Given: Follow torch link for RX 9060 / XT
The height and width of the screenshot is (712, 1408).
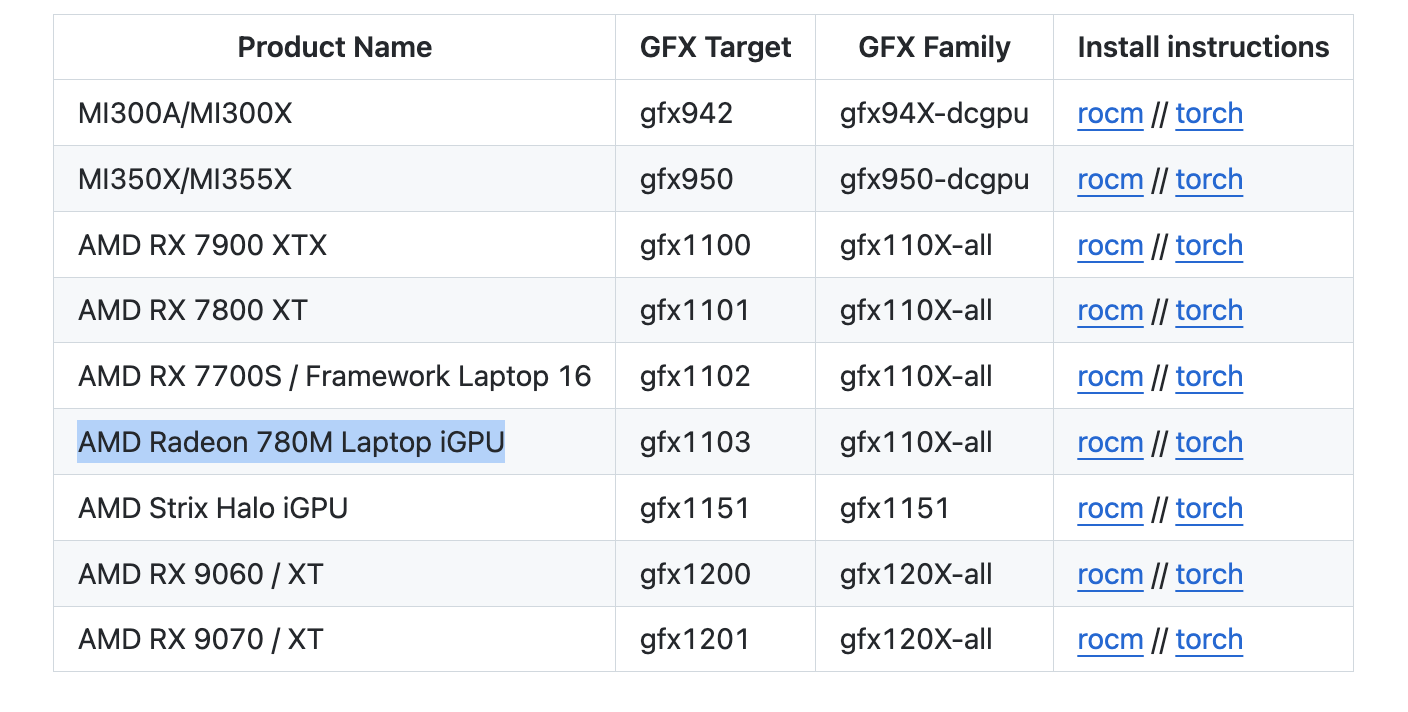Looking at the screenshot, I should [1209, 575].
